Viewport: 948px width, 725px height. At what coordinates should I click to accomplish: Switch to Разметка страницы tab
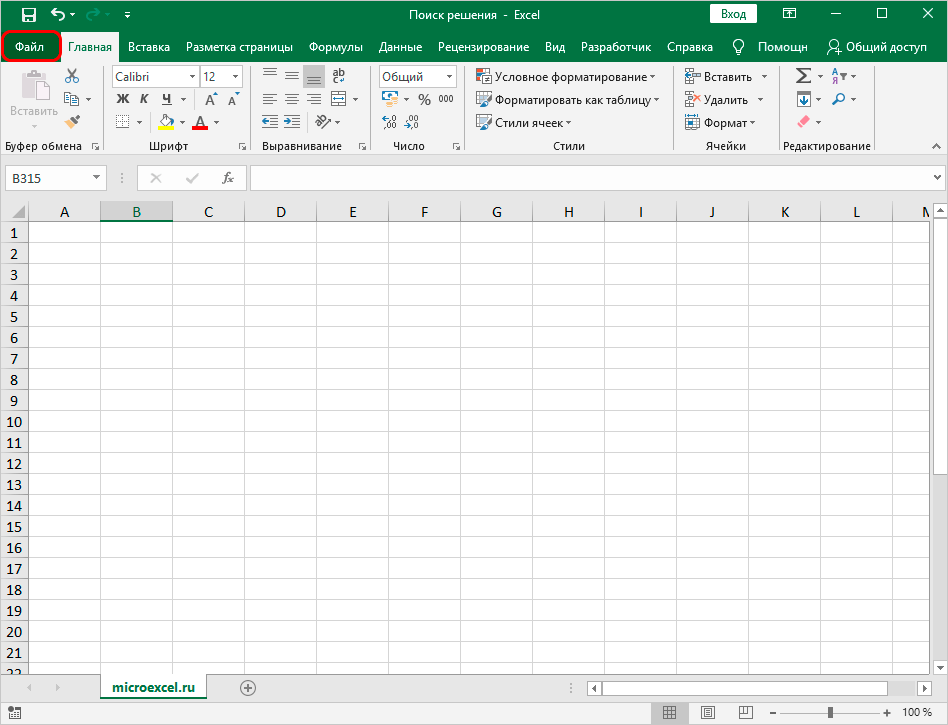[239, 47]
